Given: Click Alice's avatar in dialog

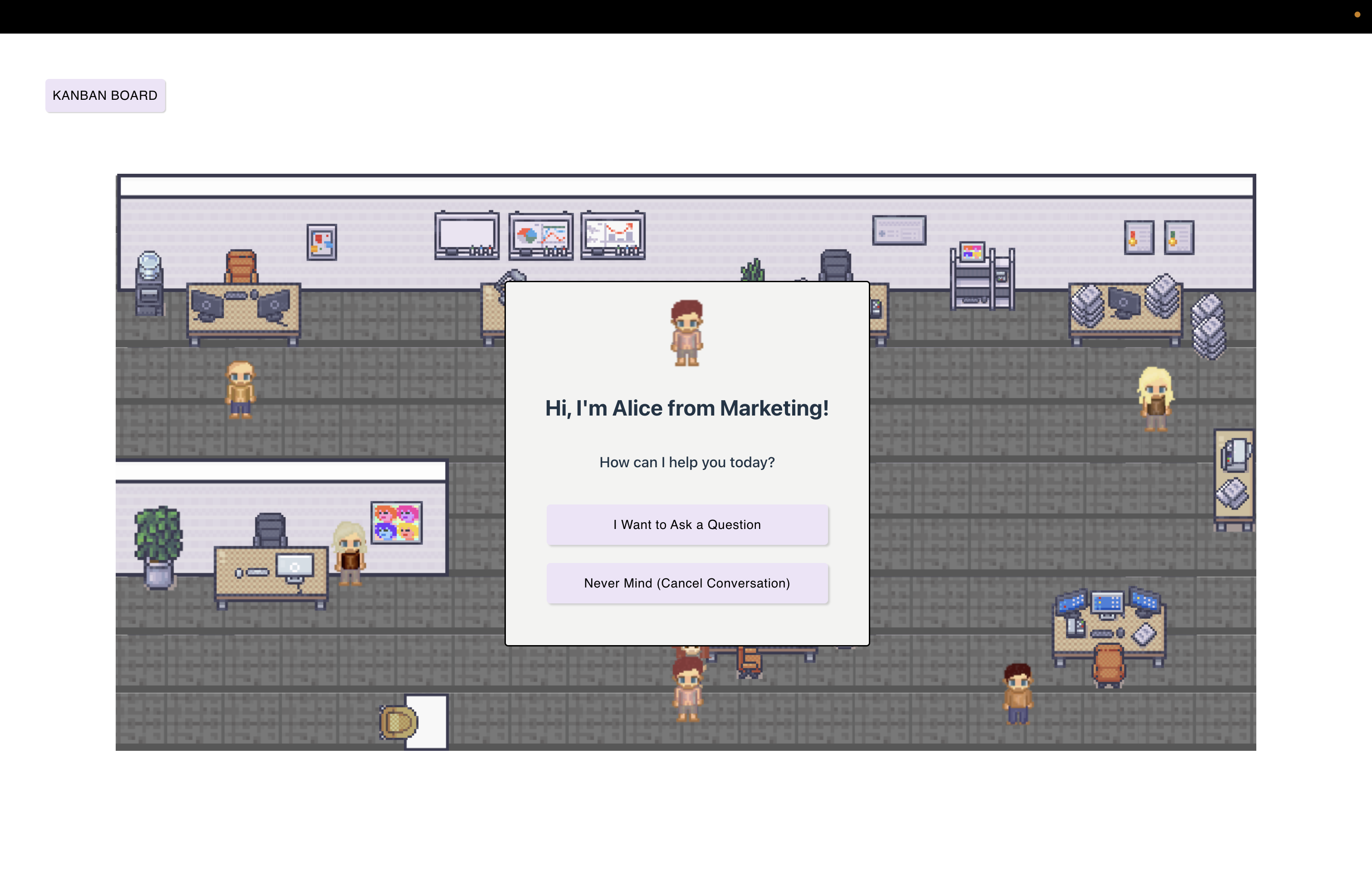Looking at the screenshot, I should tap(686, 332).
